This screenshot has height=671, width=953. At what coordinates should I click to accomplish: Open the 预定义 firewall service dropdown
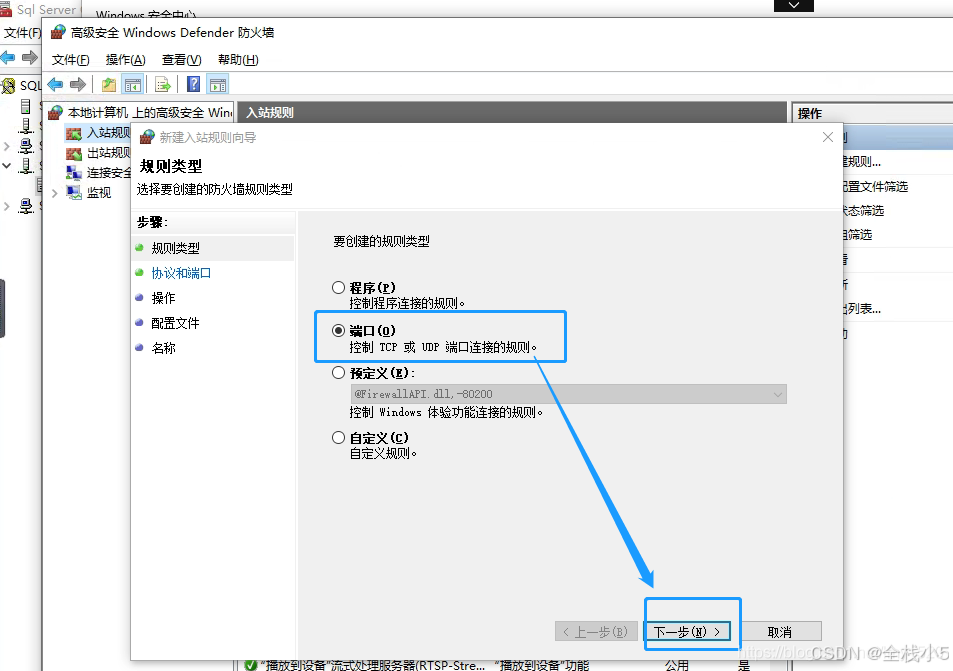[x=778, y=394]
